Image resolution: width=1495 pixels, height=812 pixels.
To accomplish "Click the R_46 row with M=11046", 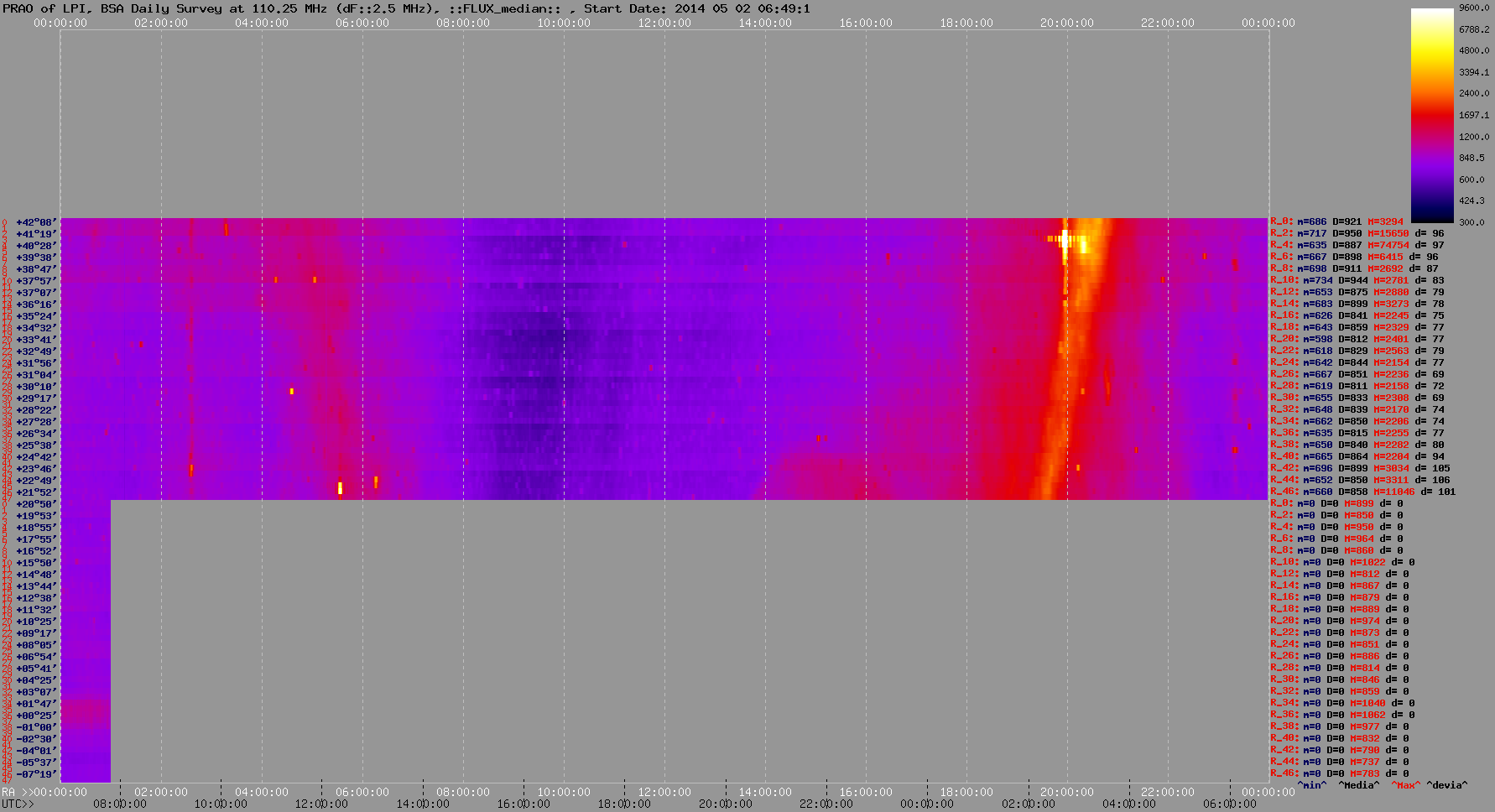I will (x=1362, y=492).
